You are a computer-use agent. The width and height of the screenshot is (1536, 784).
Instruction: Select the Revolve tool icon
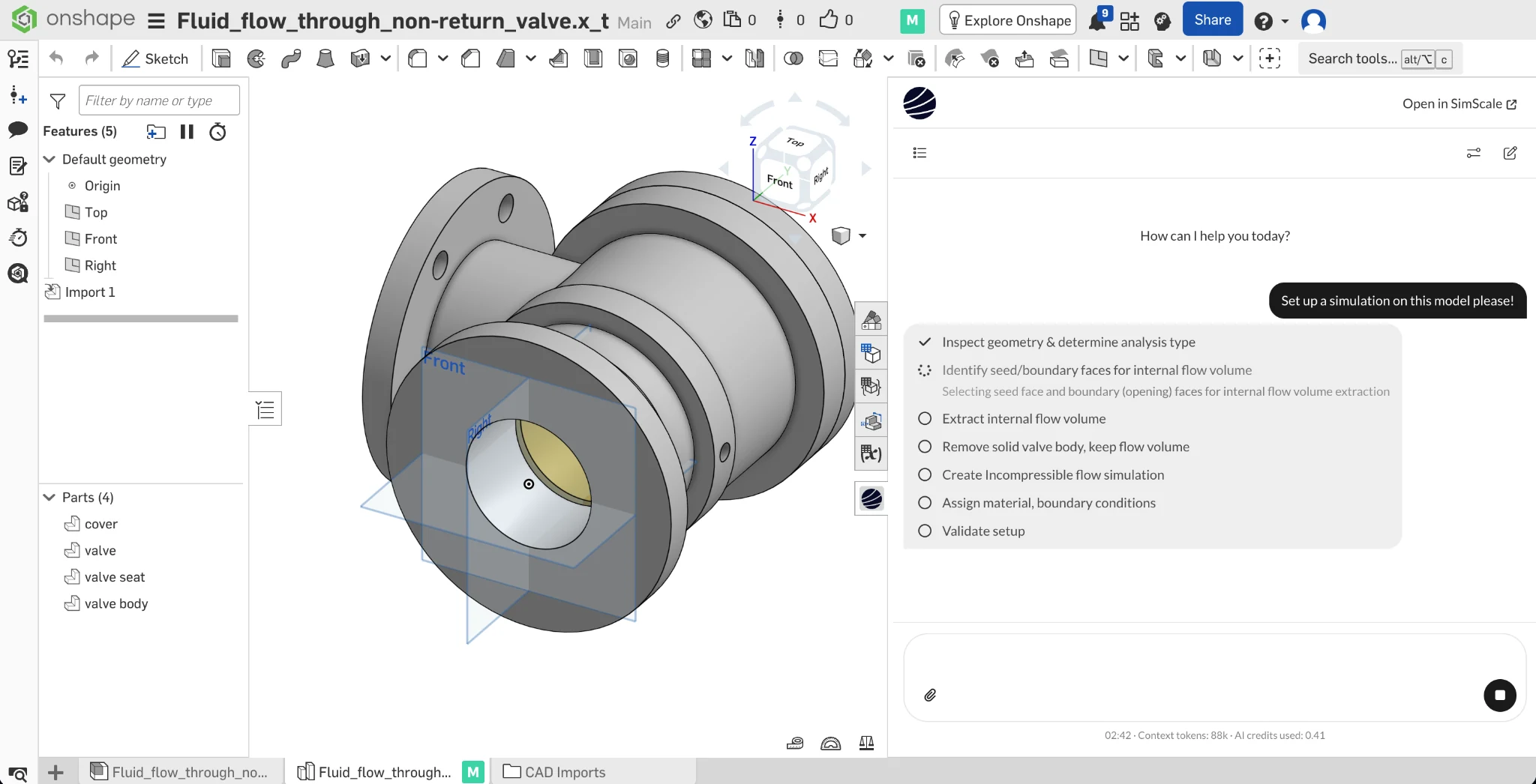256,58
